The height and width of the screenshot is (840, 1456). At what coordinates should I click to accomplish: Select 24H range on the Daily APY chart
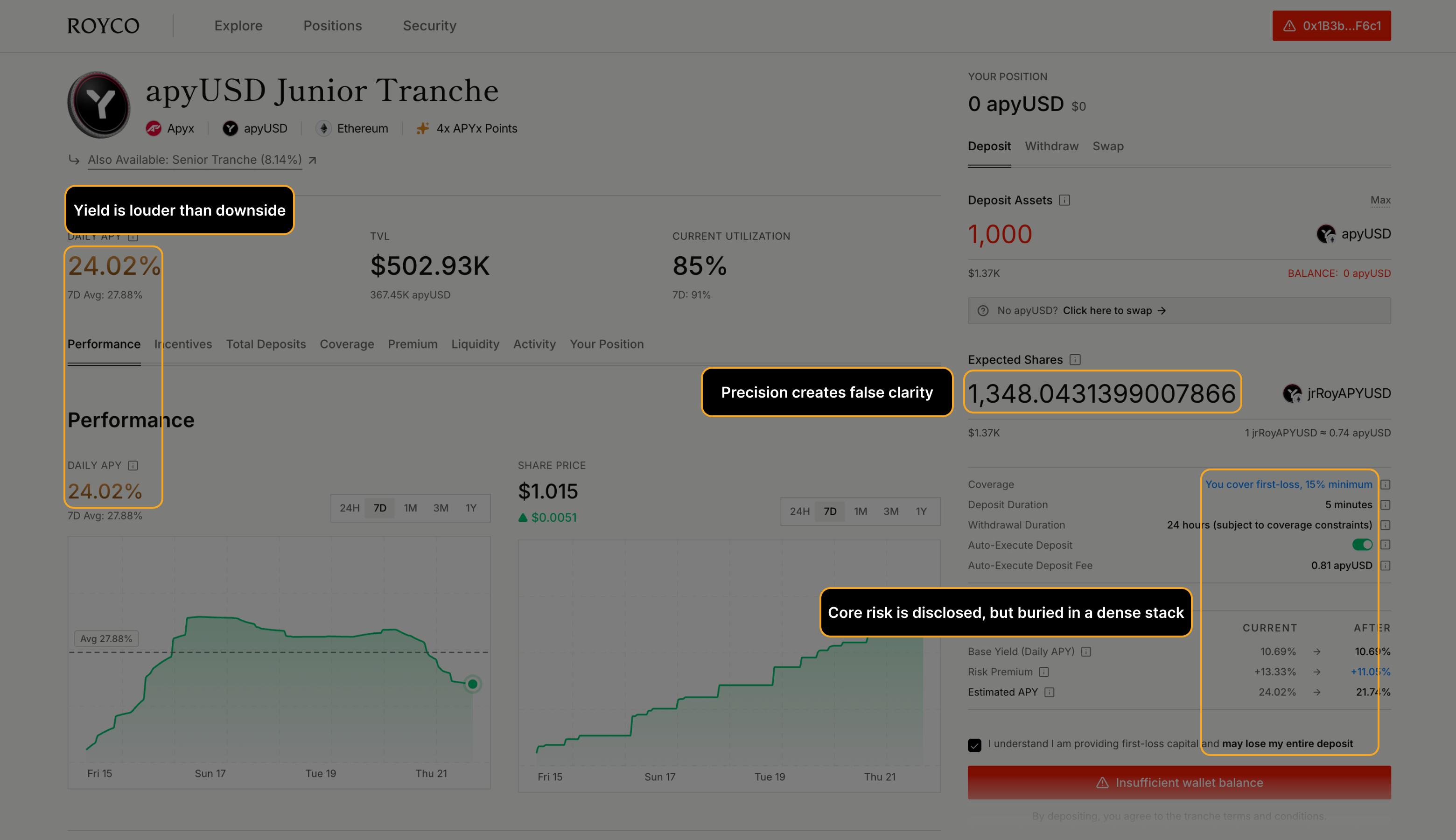(350, 508)
